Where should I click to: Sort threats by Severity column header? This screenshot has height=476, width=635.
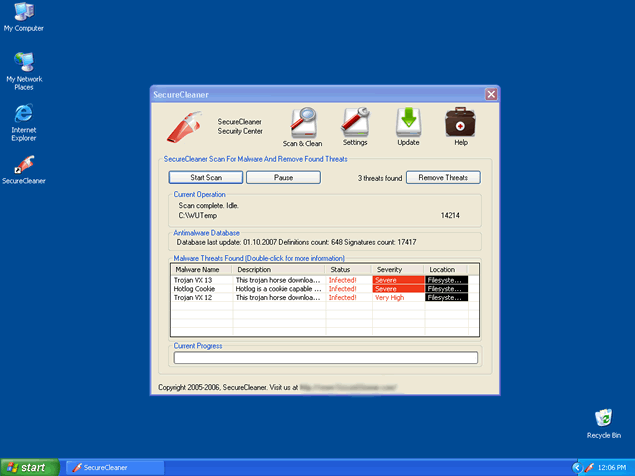point(397,270)
